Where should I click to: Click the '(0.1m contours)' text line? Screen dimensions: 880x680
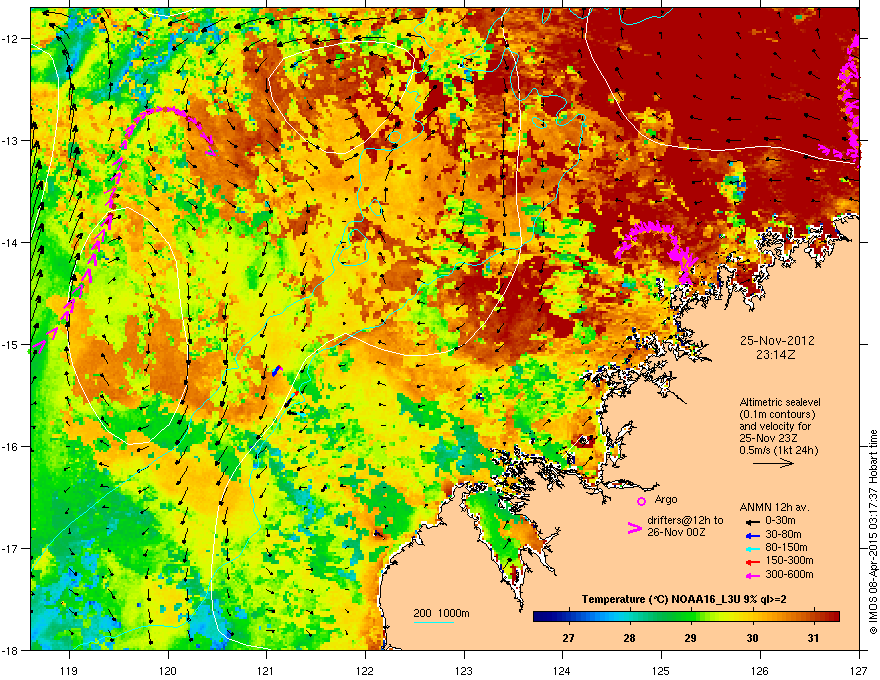pyautogui.click(x=777, y=415)
